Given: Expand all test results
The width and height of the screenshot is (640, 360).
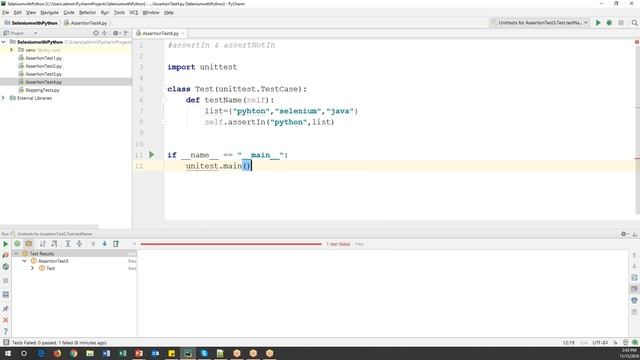Looking at the screenshot, I should coord(68,244).
